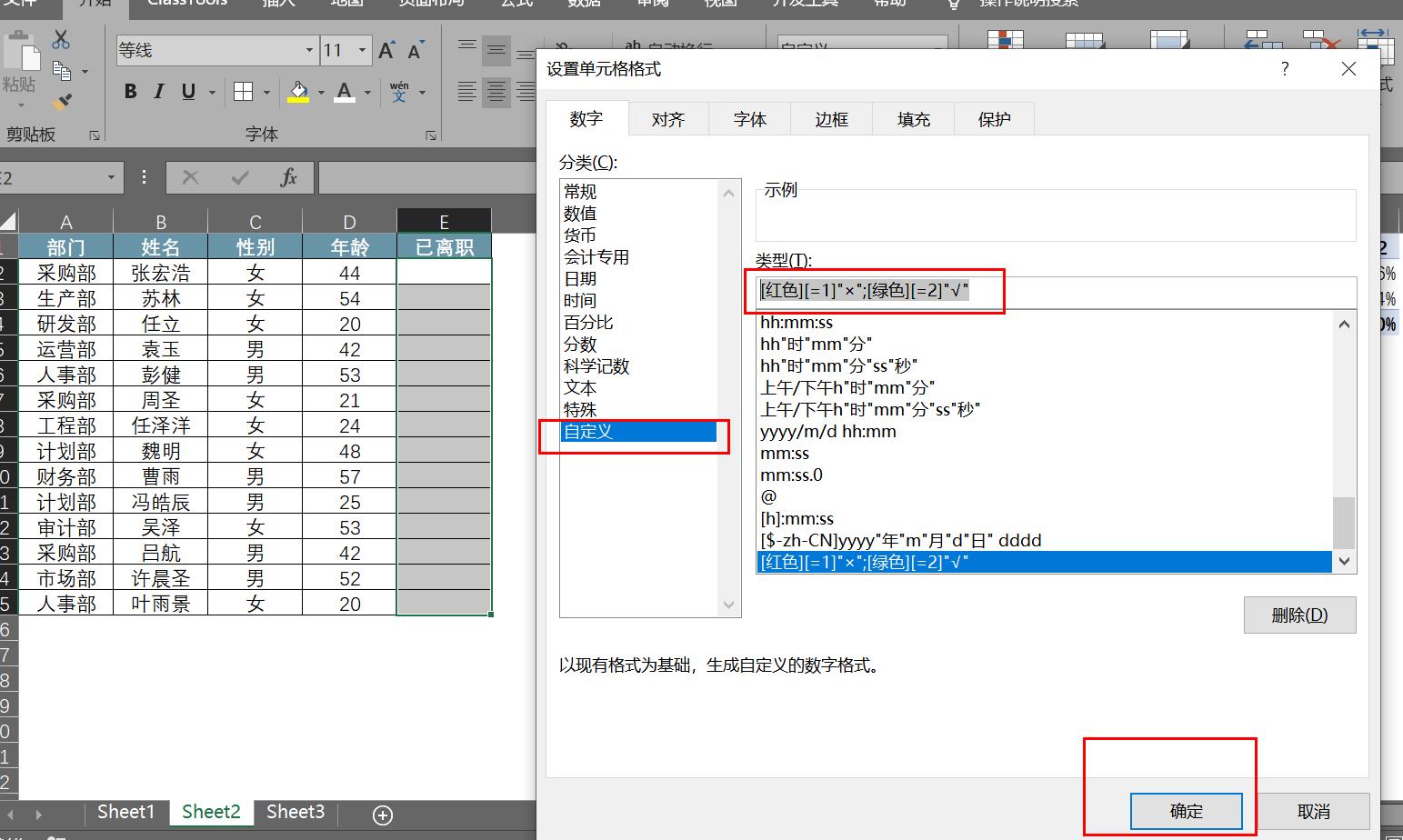Click the plus icon to add a new sheet
The image size is (1403, 840).
coord(382,815)
